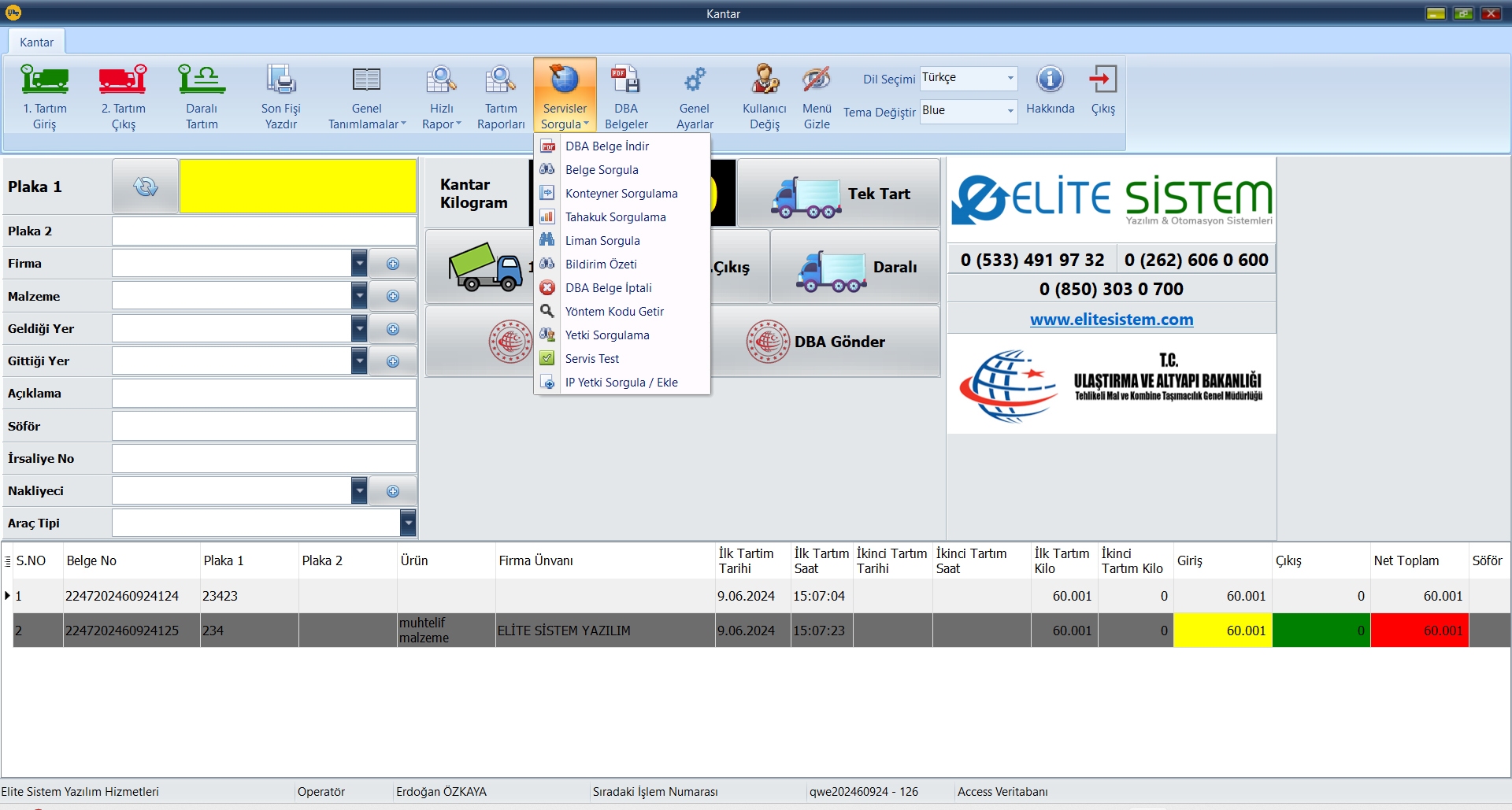Screen dimensions: 1512x810
Task: Choose Konteyner Sorgulama from the menu
Action: coord(621,194)
